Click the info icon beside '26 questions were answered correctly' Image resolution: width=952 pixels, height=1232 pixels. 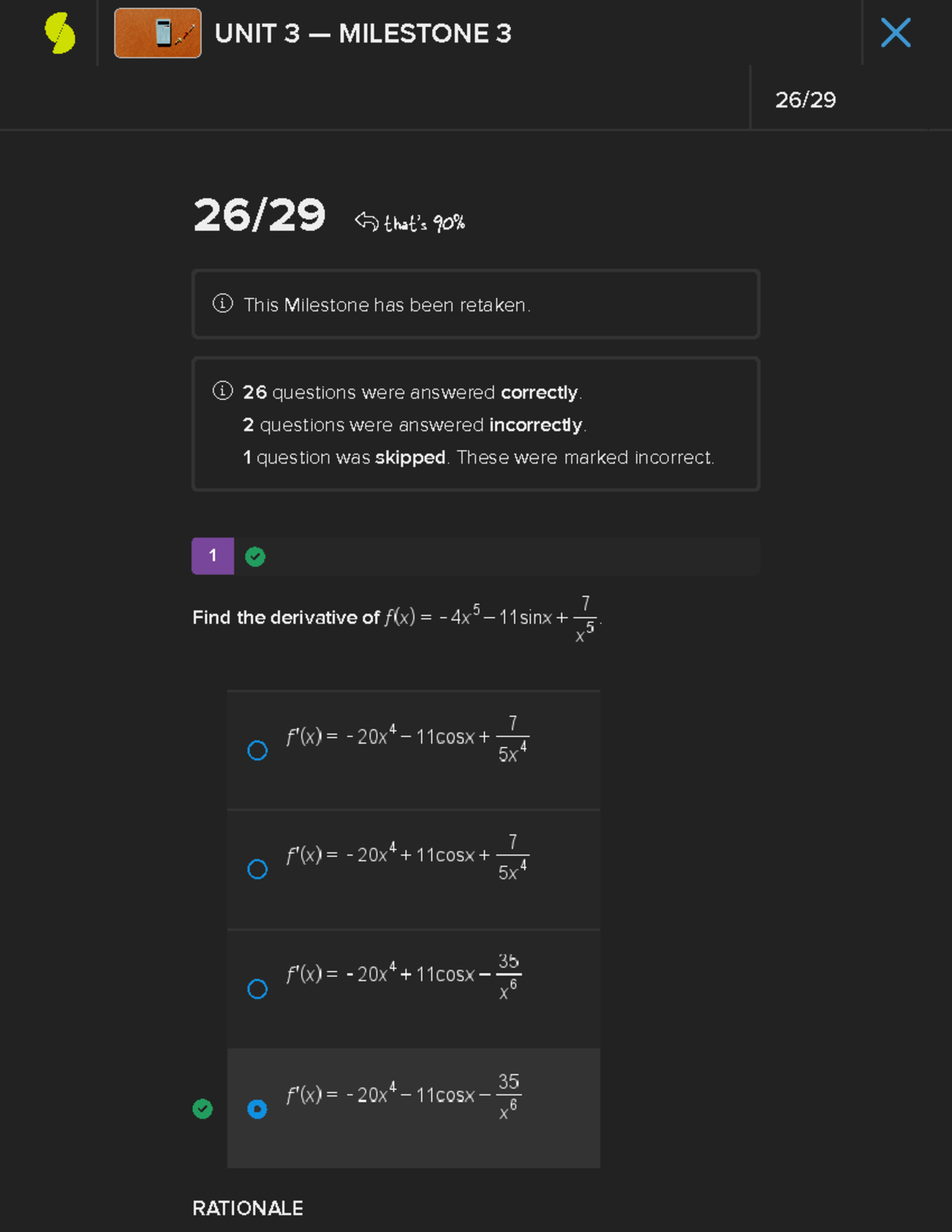point(222,390)
